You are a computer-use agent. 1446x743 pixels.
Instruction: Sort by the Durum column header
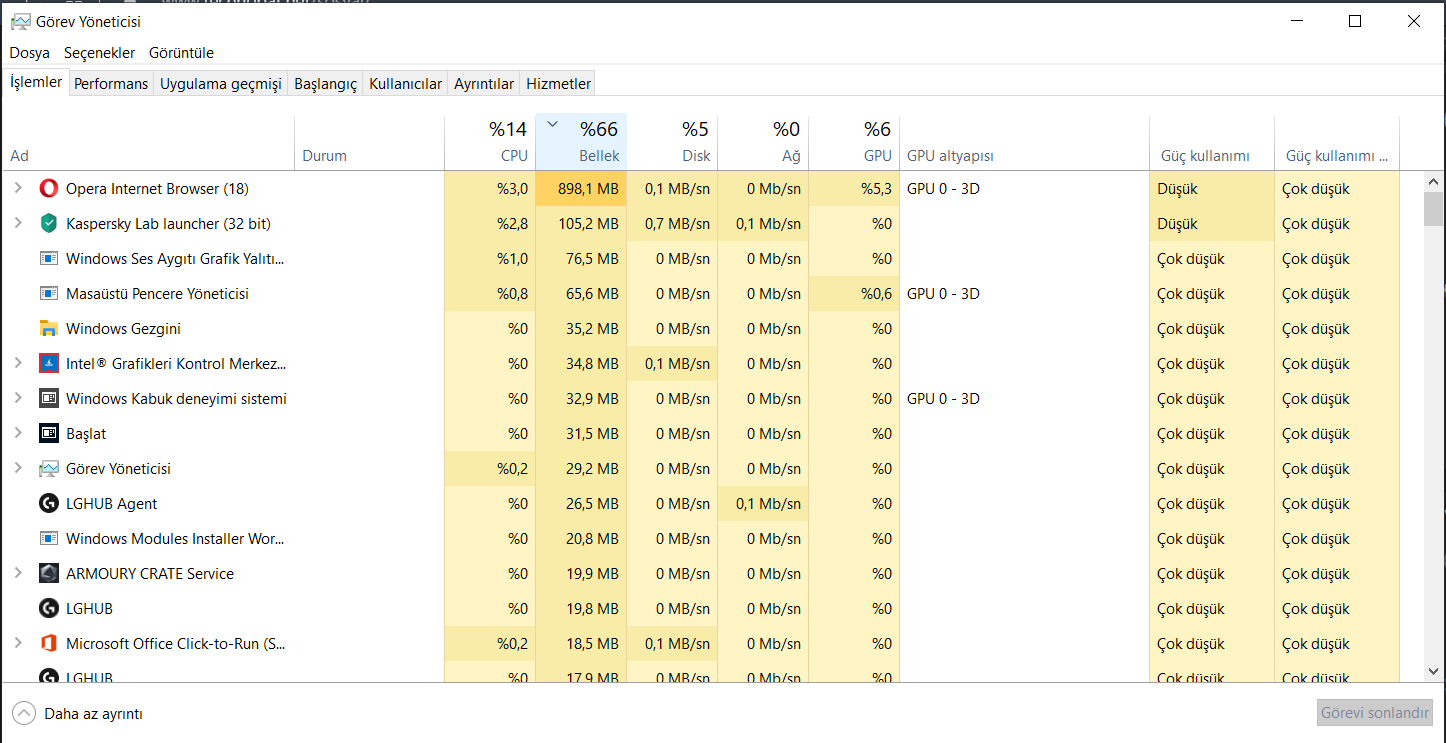pyautogui.click(x=370, y=142)
